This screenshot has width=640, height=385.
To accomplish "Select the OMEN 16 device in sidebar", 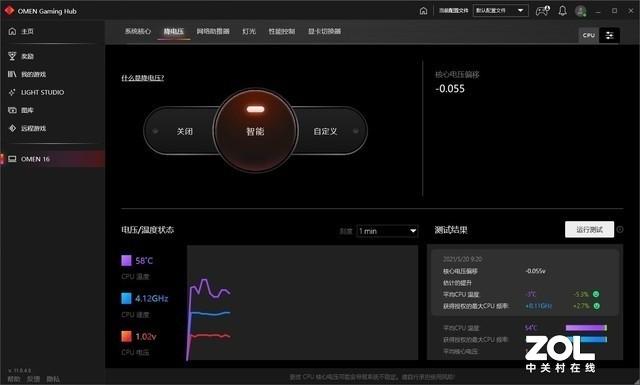I will [52, 159].
